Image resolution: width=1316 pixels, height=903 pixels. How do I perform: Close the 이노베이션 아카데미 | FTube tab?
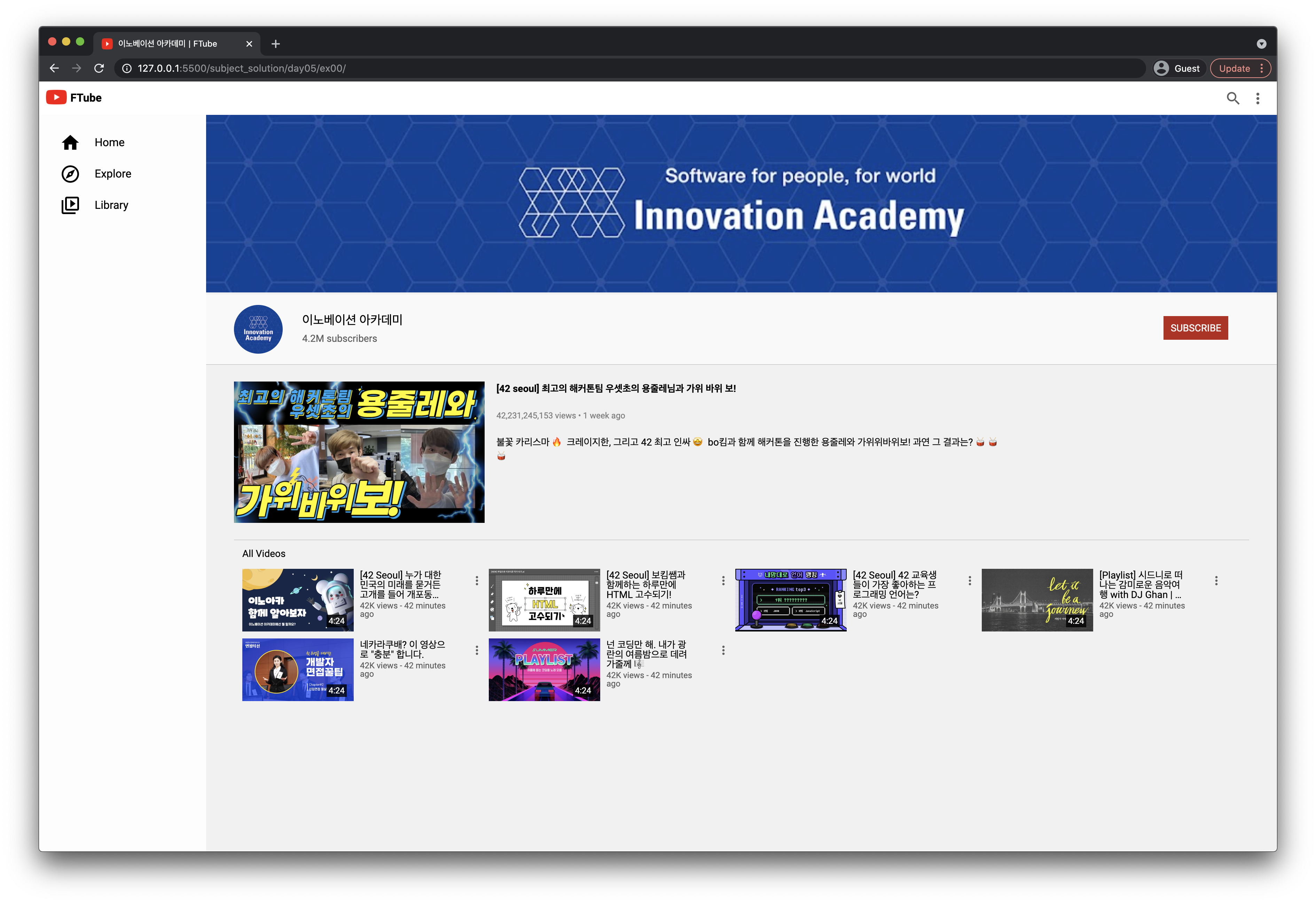click(249, 44)
